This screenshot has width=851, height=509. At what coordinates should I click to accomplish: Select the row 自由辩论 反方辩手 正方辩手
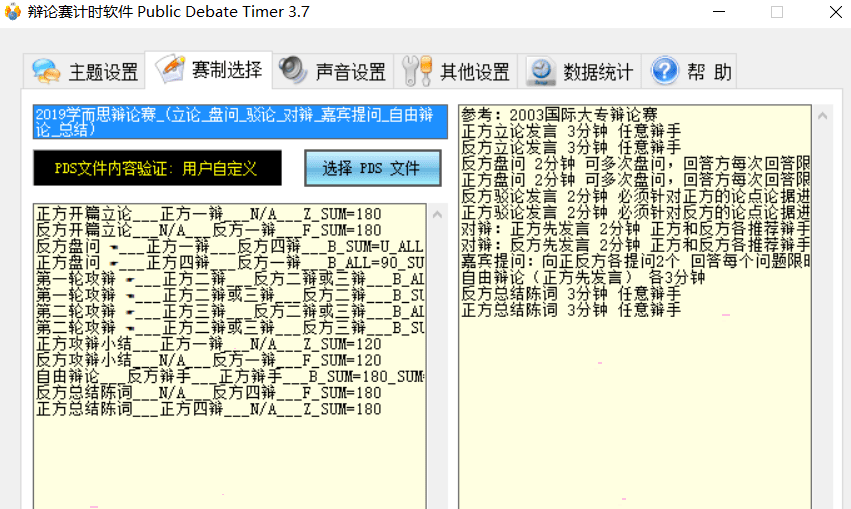tap(230, 377)
